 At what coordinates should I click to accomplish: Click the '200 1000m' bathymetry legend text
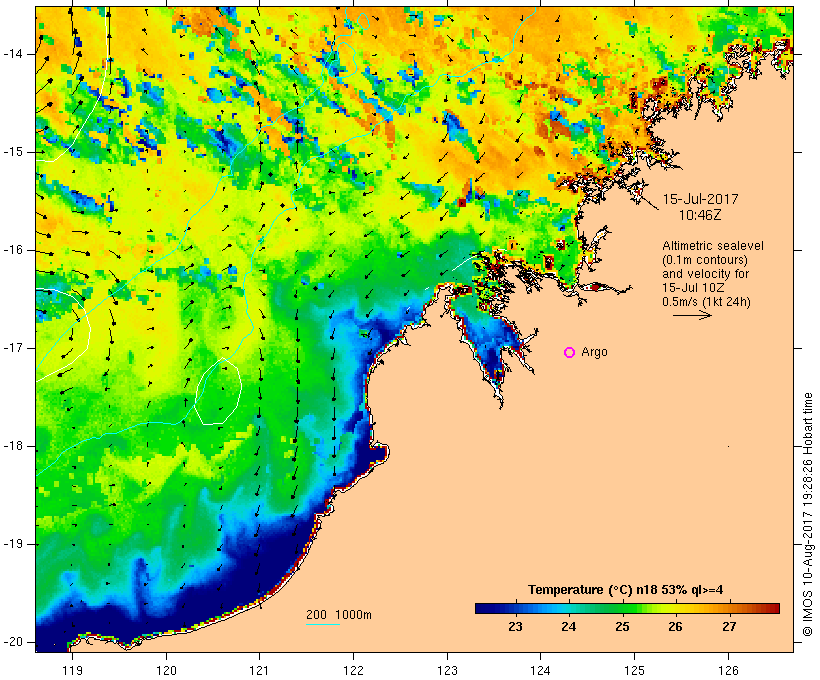click(x=339, y=615)
